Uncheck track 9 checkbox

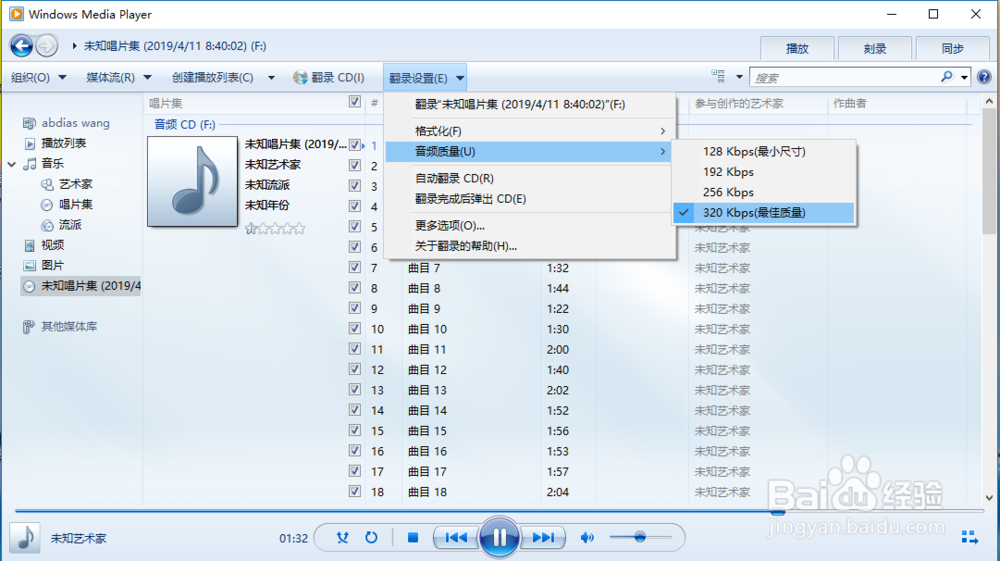(x=355, y=308)
